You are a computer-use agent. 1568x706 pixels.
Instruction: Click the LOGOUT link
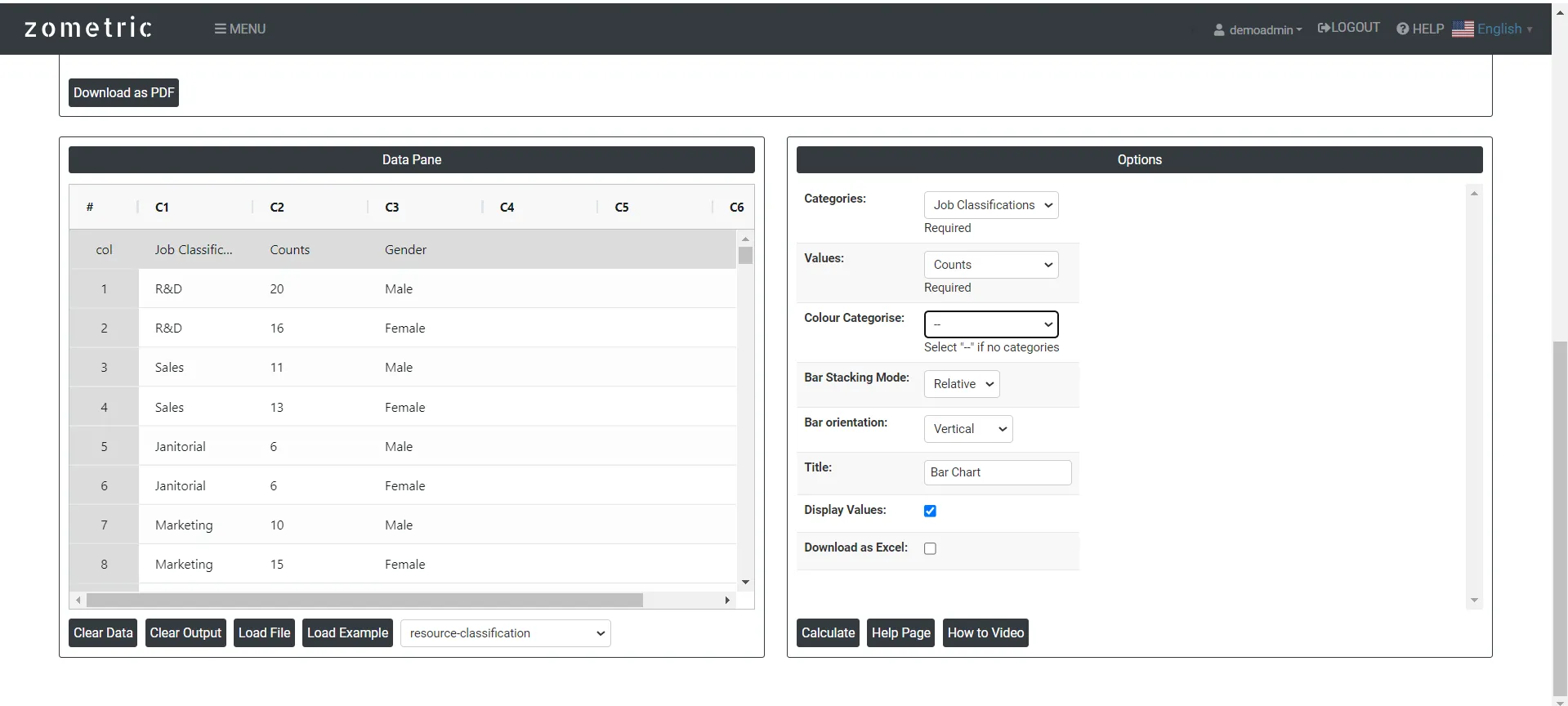[x=1349, y=28]
